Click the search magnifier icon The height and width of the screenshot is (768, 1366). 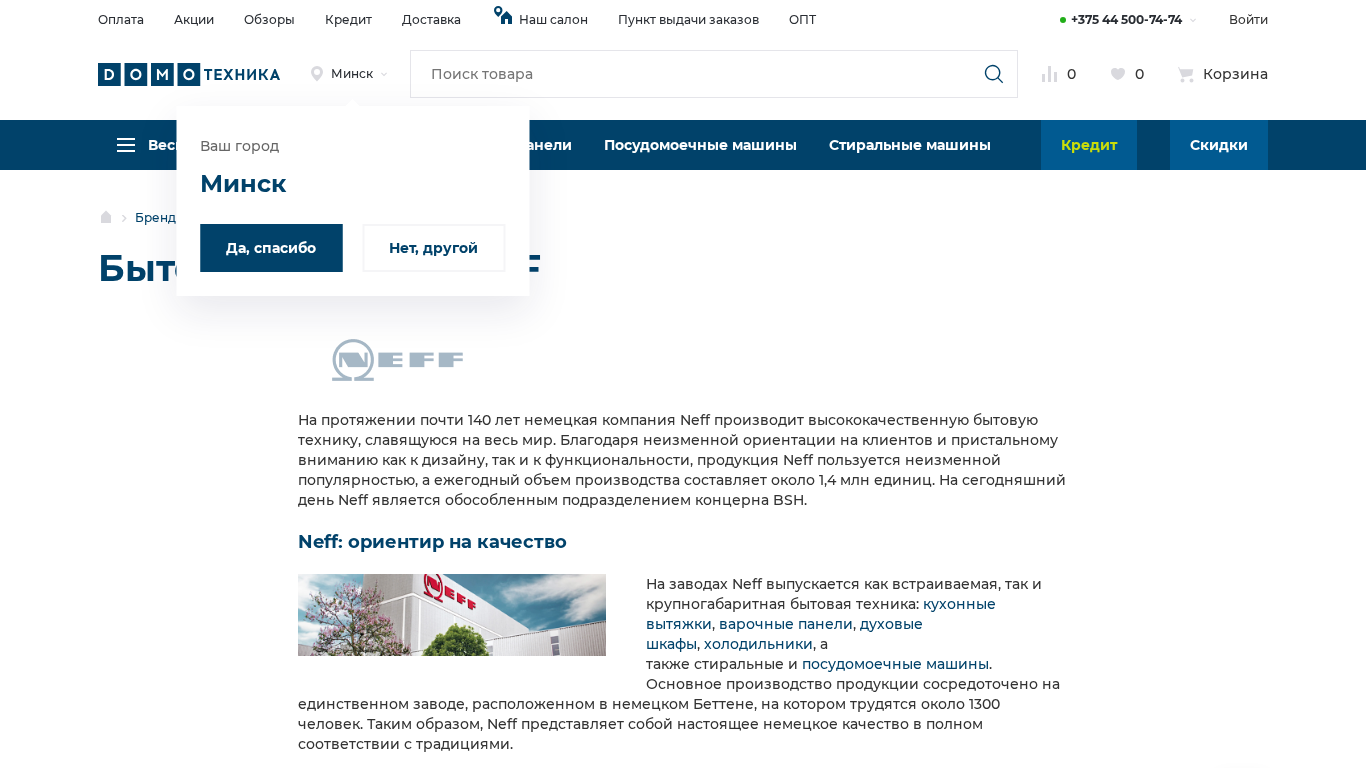pos(993,74)
